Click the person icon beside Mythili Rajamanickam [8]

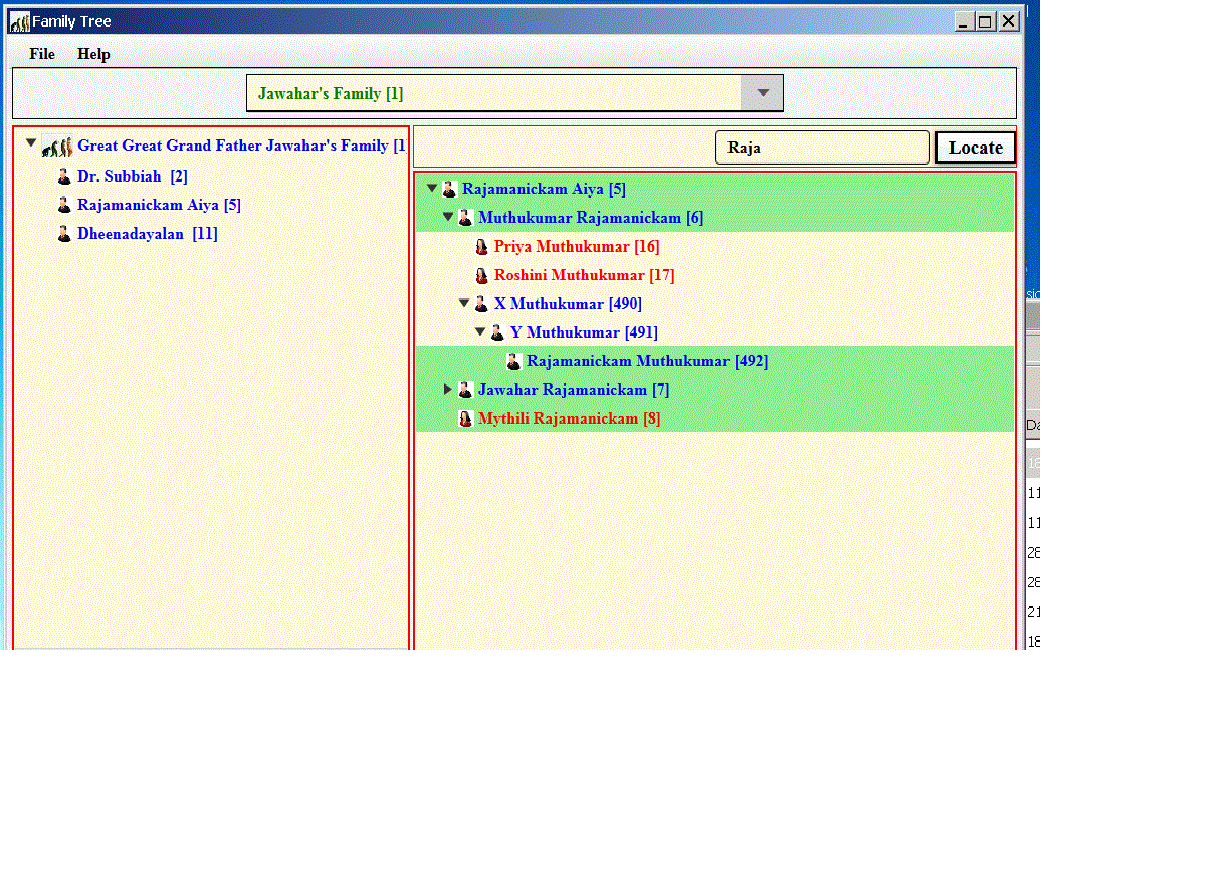465,418
